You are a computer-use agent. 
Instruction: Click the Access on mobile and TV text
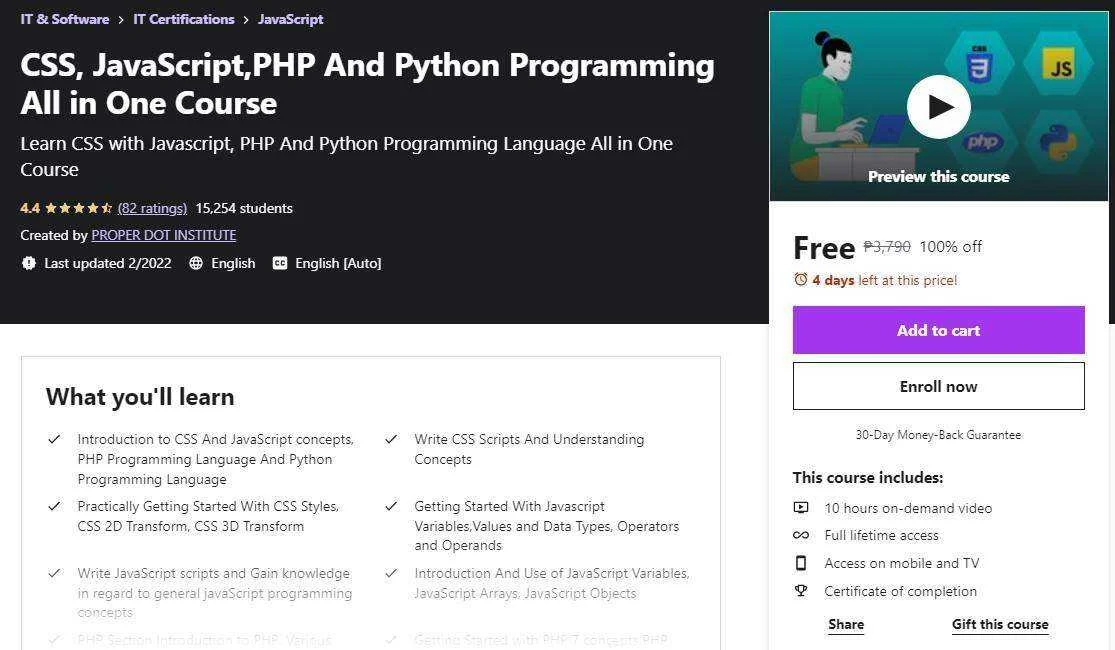(x=902, y=563)
